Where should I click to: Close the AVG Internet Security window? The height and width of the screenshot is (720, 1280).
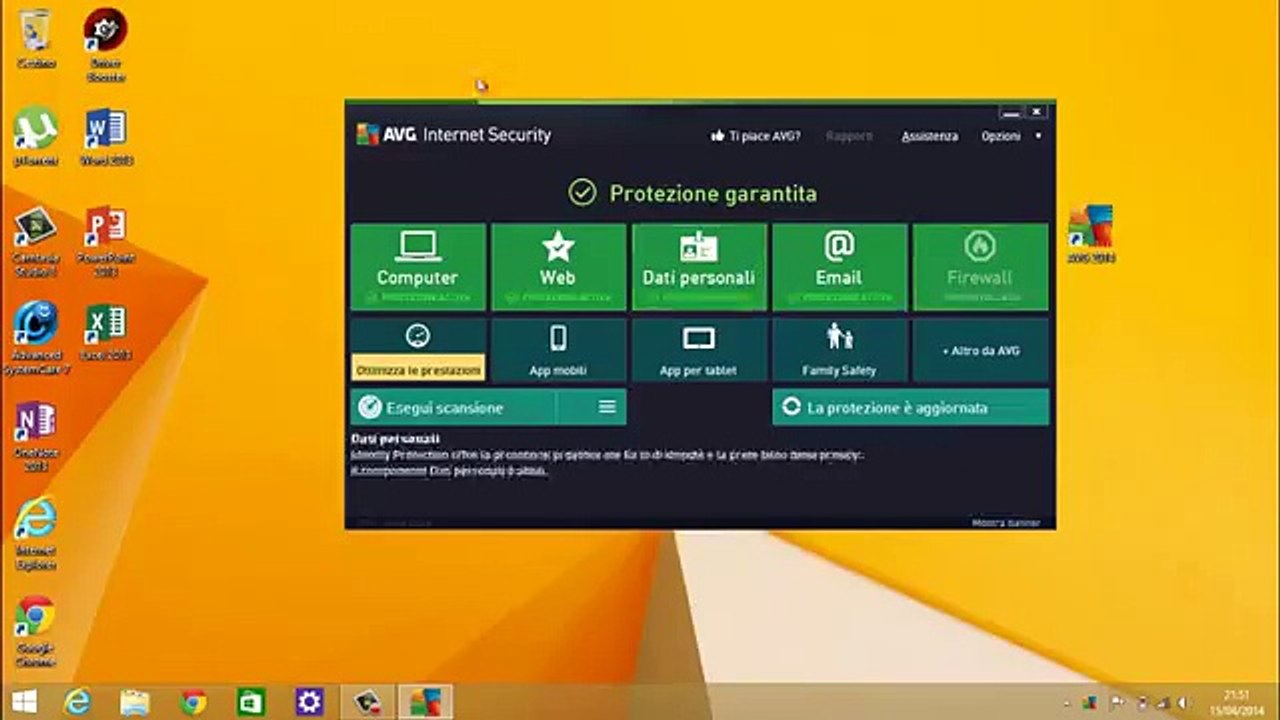(x=1036, y=111)
